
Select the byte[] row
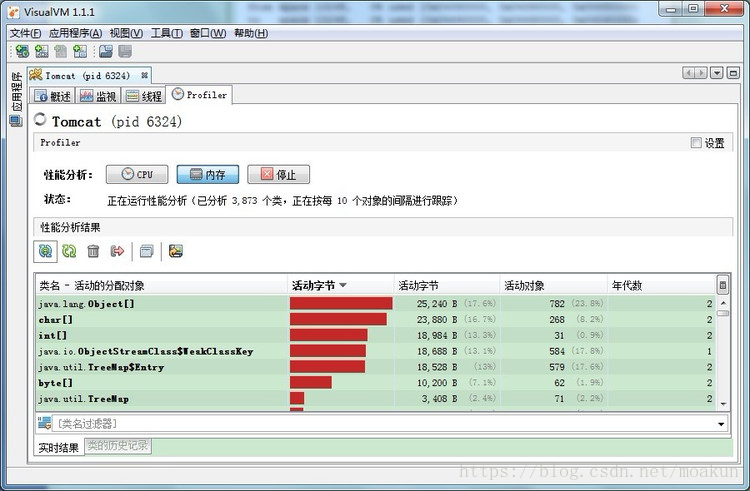(x=376, y=382)
